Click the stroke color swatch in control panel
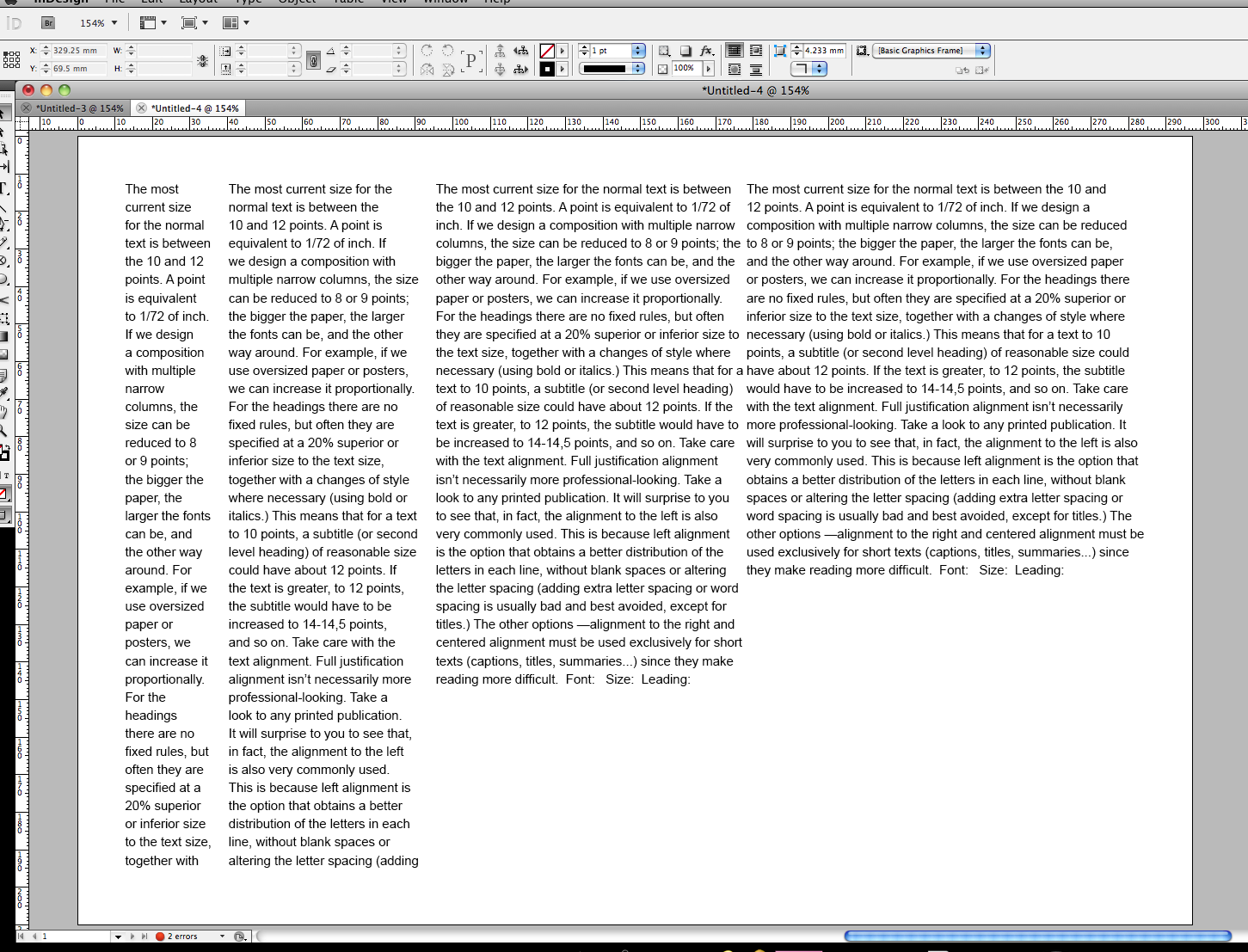This screenshot has height=952, width=1248. 547,70
